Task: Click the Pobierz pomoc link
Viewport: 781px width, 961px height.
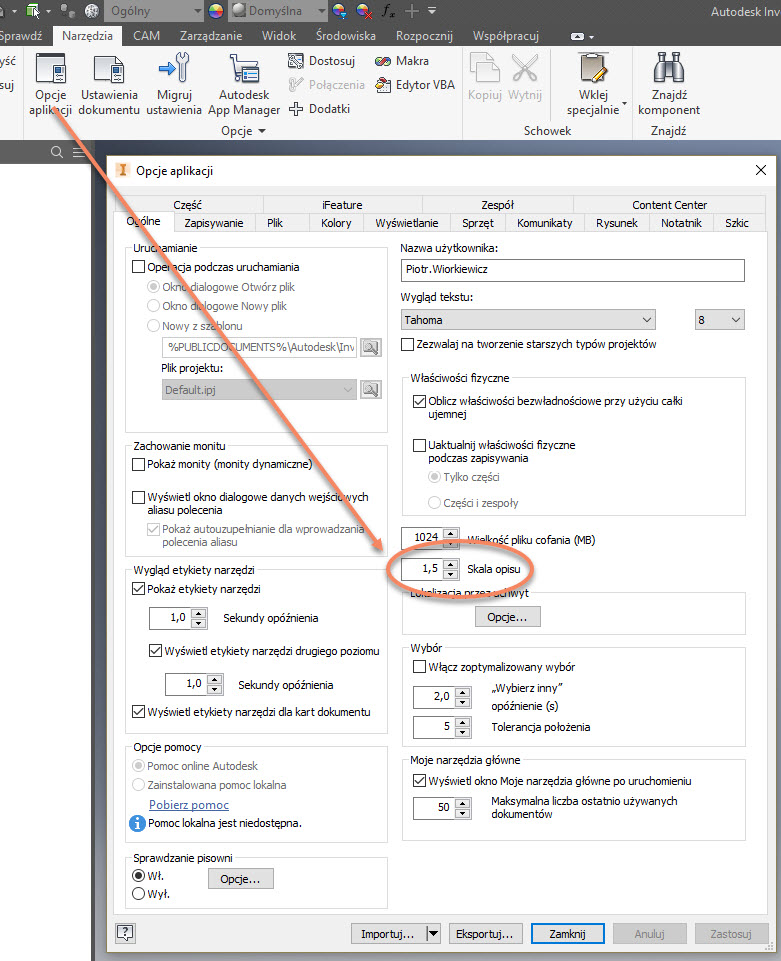Action: pyautogui.click(x=189, y=805)
